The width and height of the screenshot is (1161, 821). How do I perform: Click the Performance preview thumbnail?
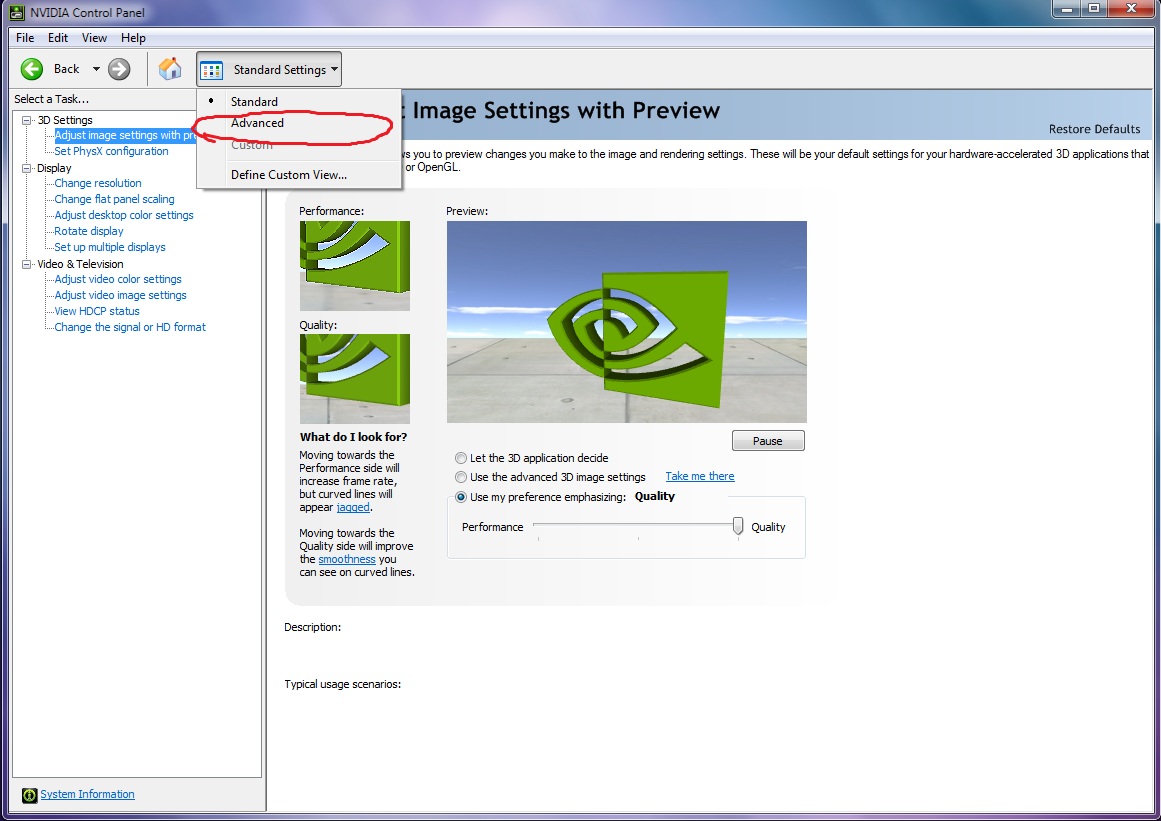coord(355,266)
